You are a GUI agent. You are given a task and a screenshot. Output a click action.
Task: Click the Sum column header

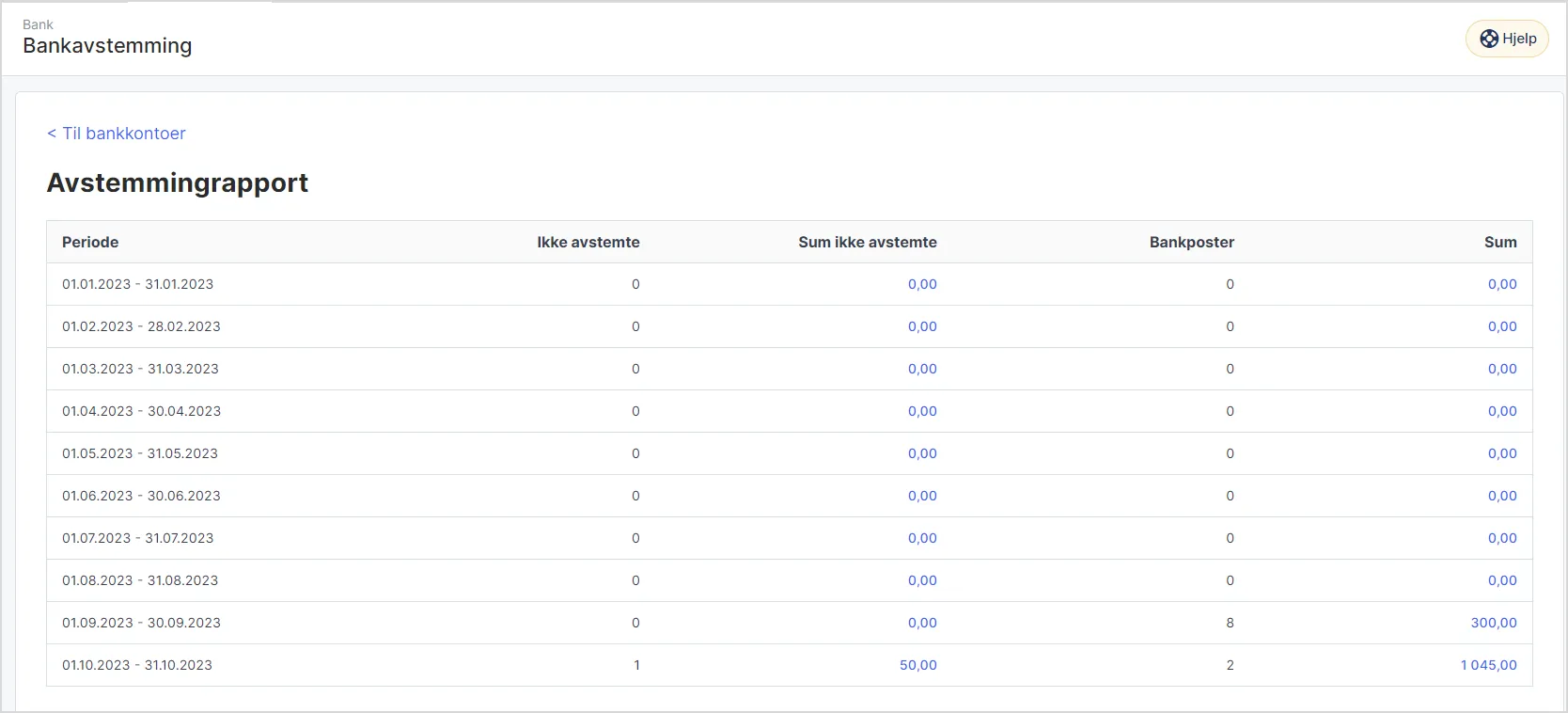[x=1499, y=242]
